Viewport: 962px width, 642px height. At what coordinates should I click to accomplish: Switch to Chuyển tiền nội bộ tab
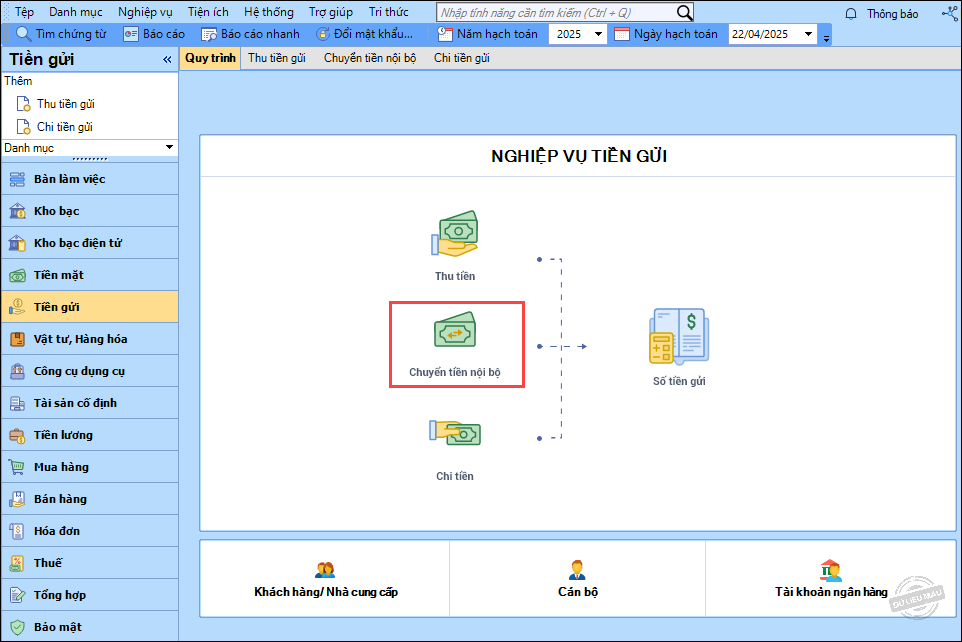(x=370, y=58)
